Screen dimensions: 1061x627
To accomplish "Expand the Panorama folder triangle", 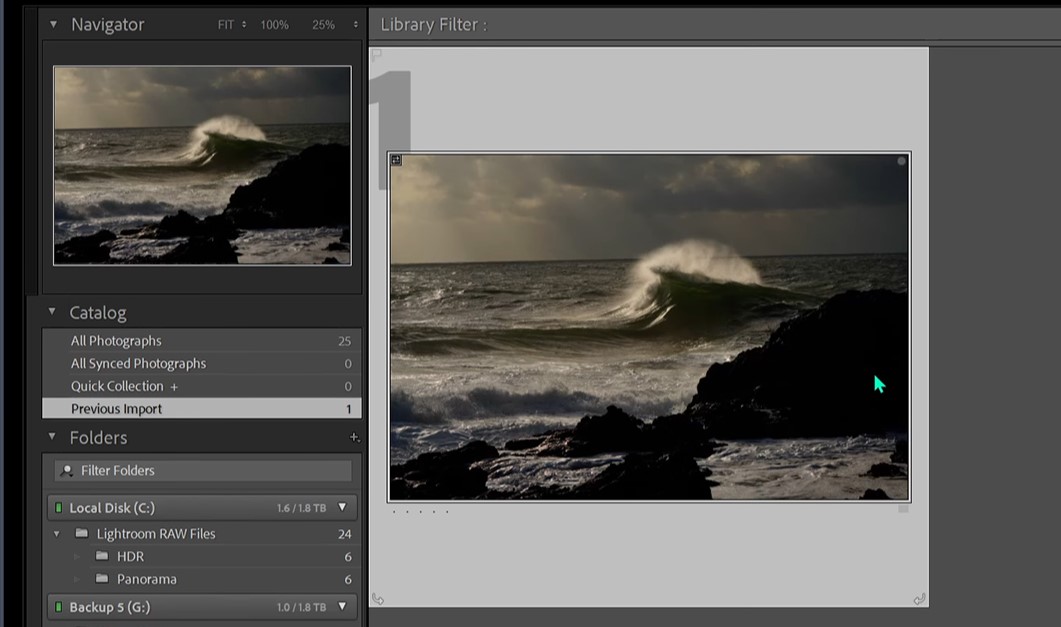I will 76,579.
